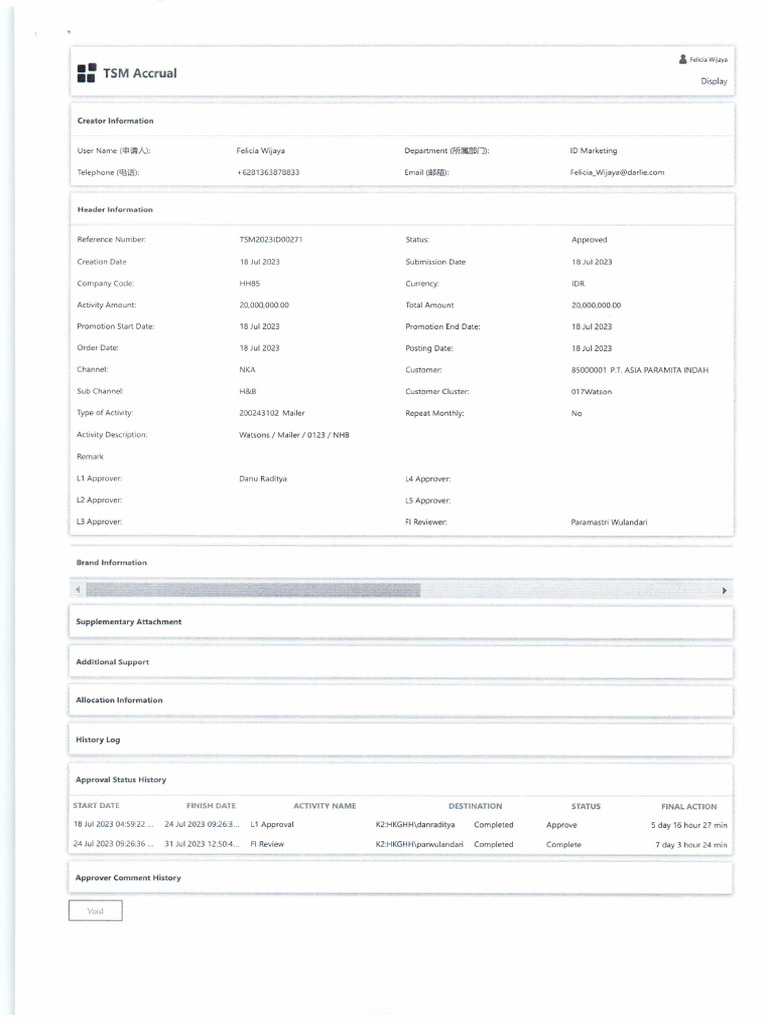
Task: Click customer 85000001 P.T. ASIA PARAMITA INDAH
Action: tap(640, 370)
